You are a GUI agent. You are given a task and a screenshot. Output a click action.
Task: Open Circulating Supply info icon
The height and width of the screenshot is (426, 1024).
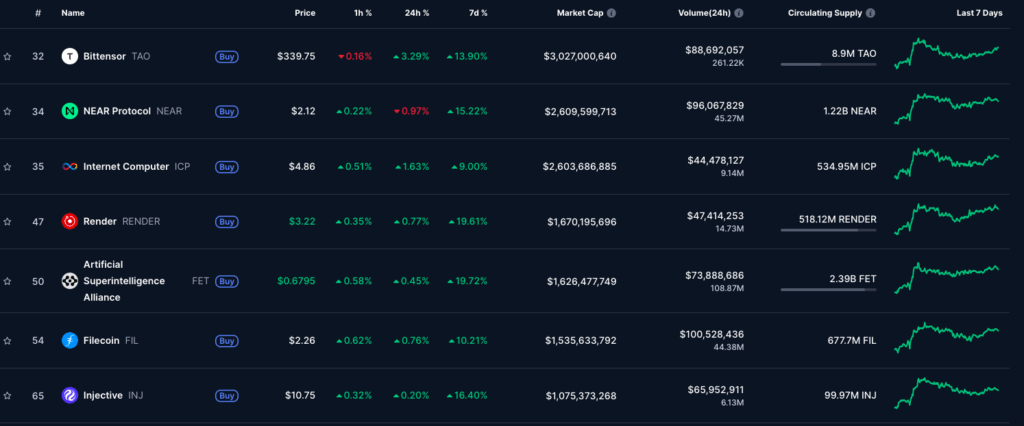click(871, 13)
